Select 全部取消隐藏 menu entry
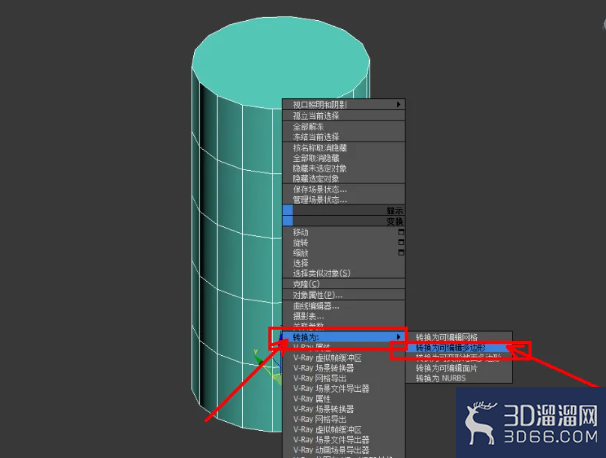Image resolution: width=606 pixels, height=458 pixels. 344,158
